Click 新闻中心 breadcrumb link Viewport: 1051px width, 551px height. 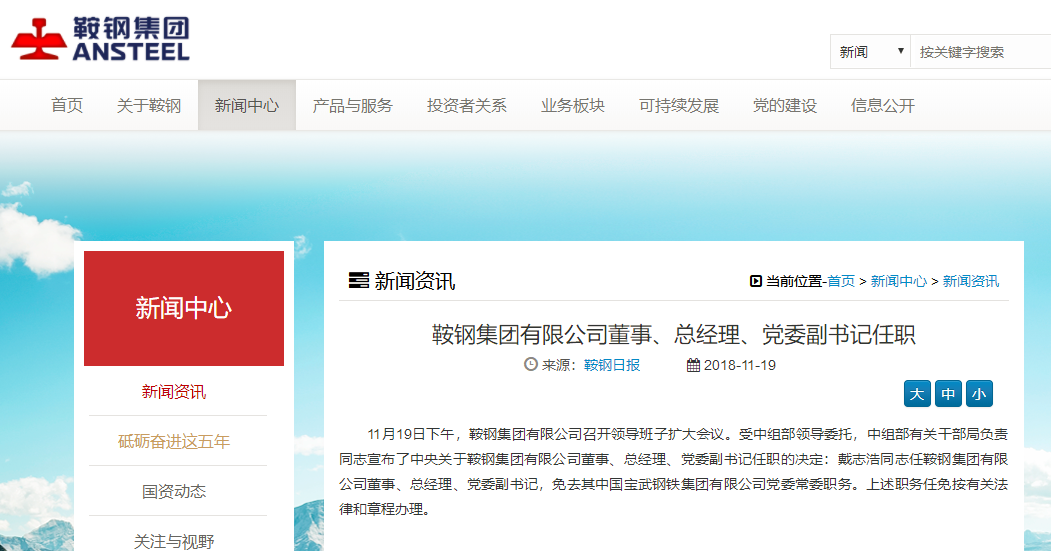click(x=898, y=282)
